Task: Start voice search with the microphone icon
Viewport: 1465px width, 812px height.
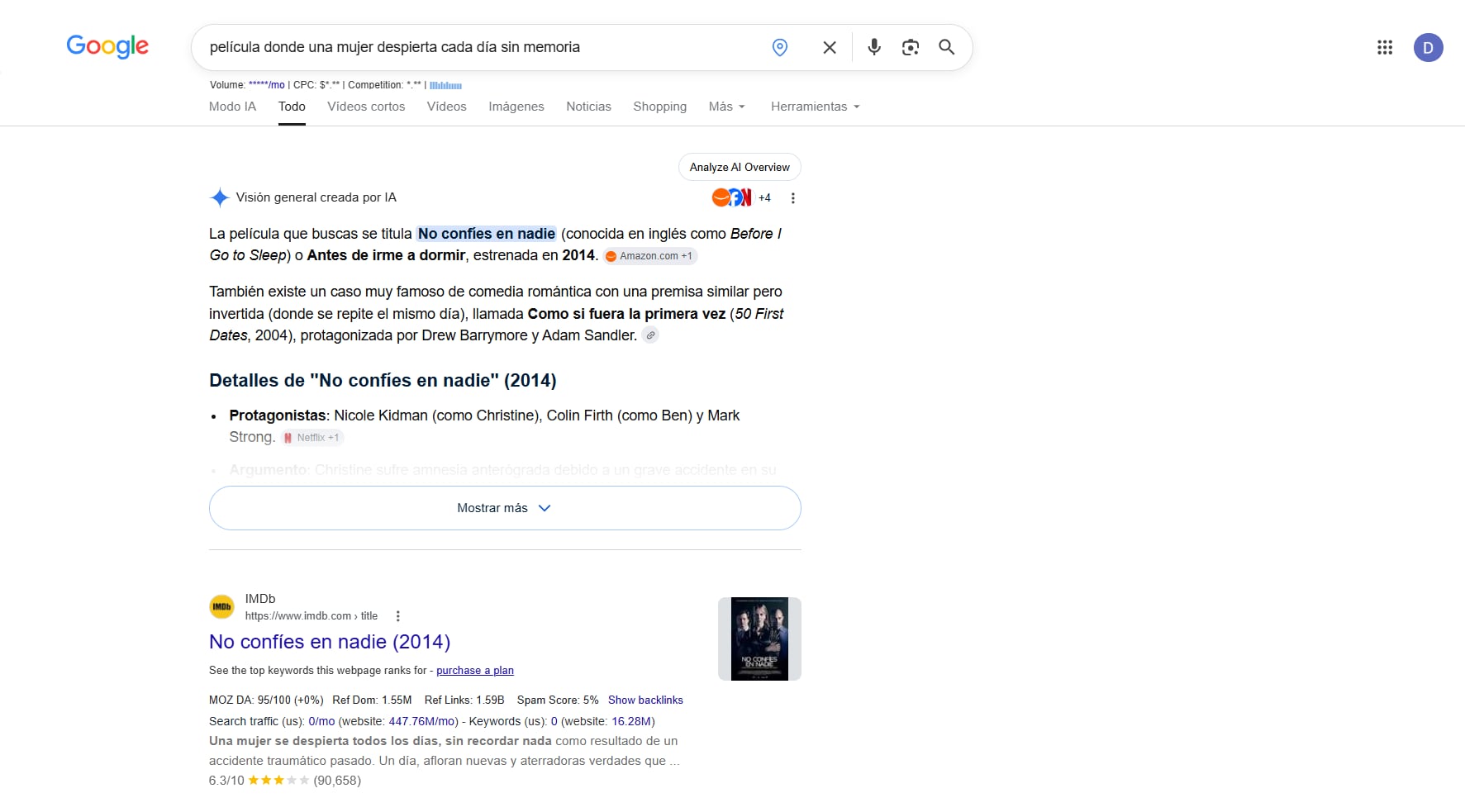Action: coord(874,47)
